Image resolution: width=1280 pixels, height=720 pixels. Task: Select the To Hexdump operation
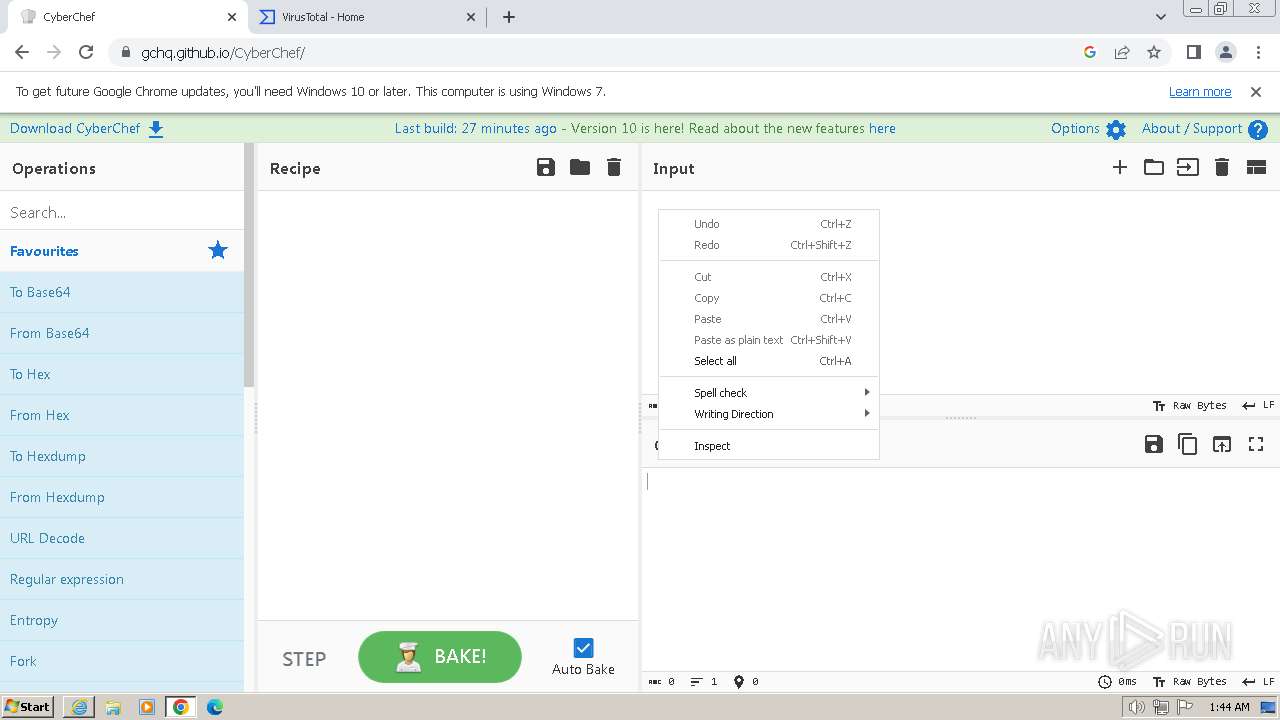point(122,456)
